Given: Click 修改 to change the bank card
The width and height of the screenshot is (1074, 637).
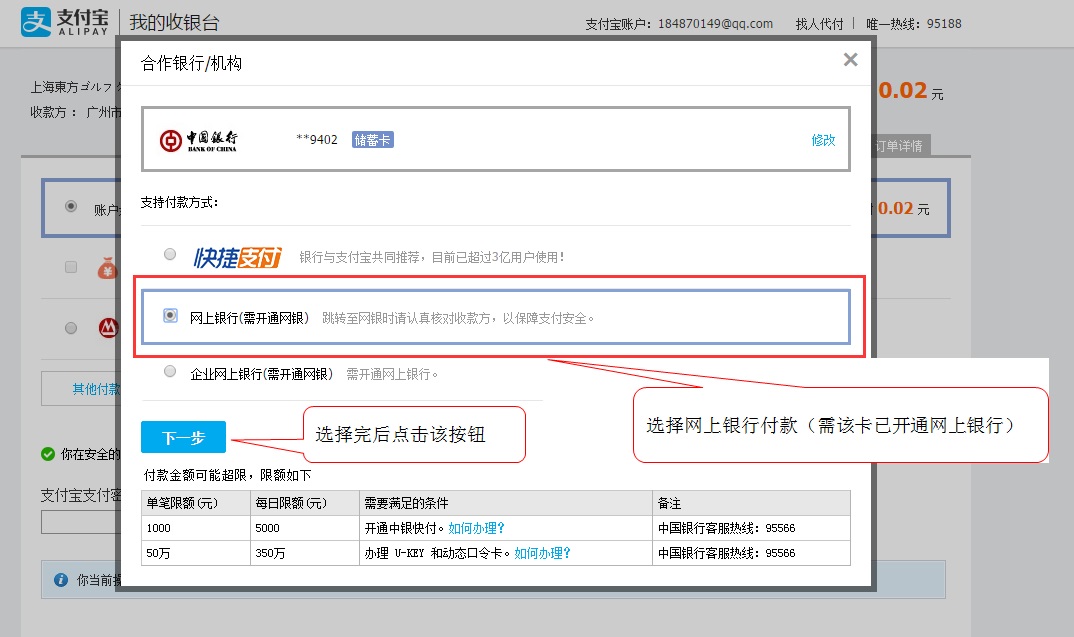Looking at the screenshot, I should point(823,140).
